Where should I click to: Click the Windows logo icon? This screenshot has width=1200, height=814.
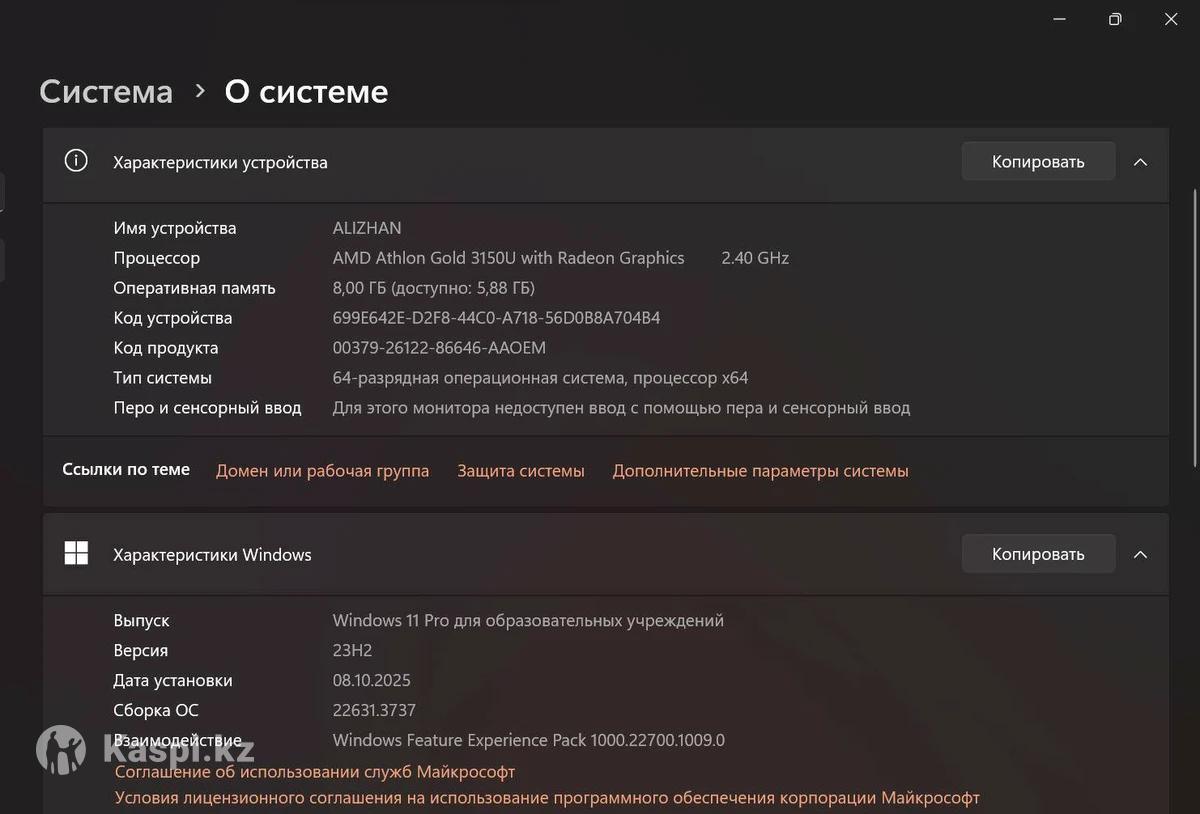click(x=76, y=554)
